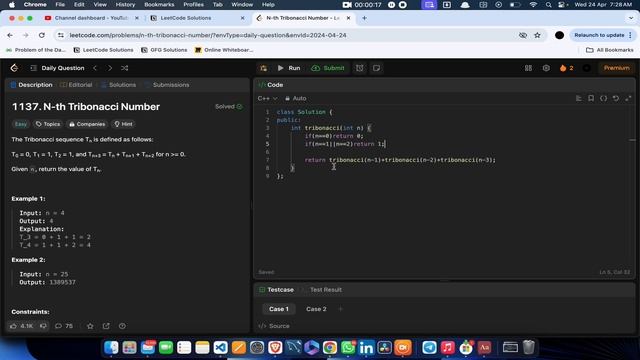
Task: Show the Companies tag
Action: 87,124
